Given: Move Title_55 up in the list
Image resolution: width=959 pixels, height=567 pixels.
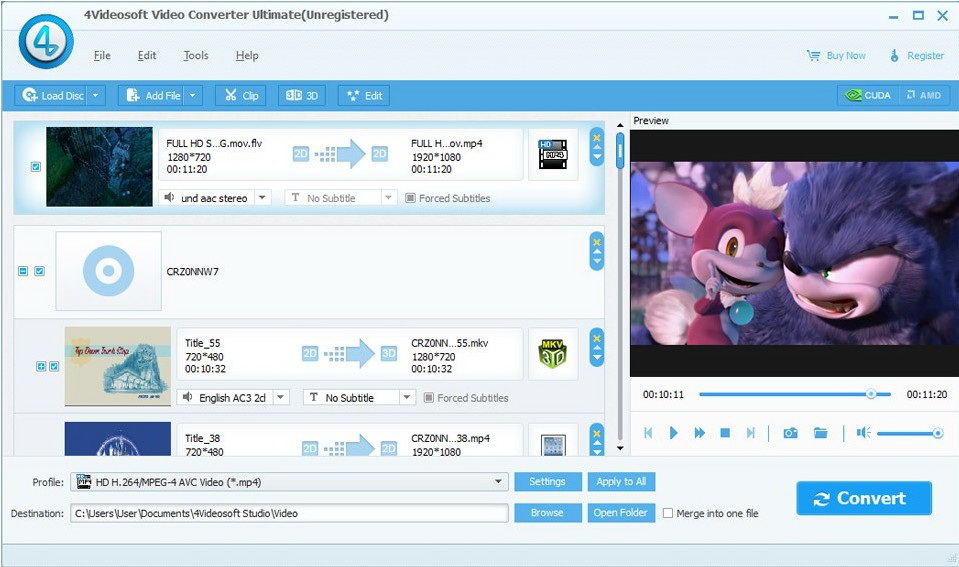Looking at the screenshot, I should pyautogui.click(x=597, y=349).
